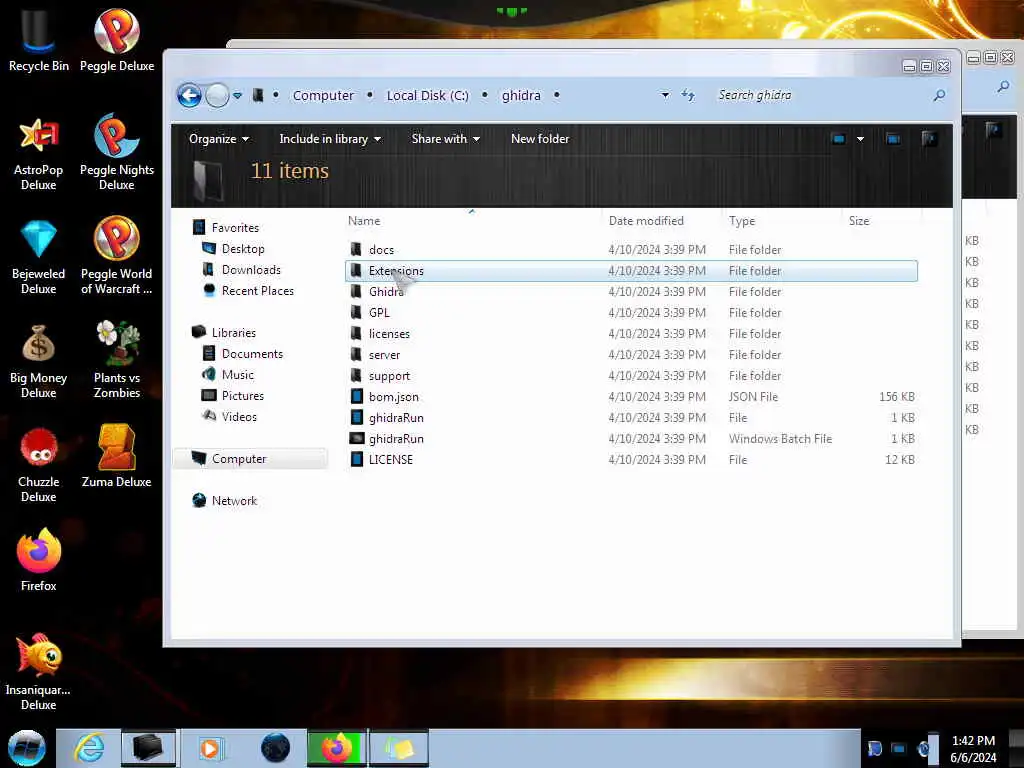Open recent locations dropdown beside forward arrow
Image resolution: width=1024 pixels, height=768 pixels.
(x=238, y=95)
